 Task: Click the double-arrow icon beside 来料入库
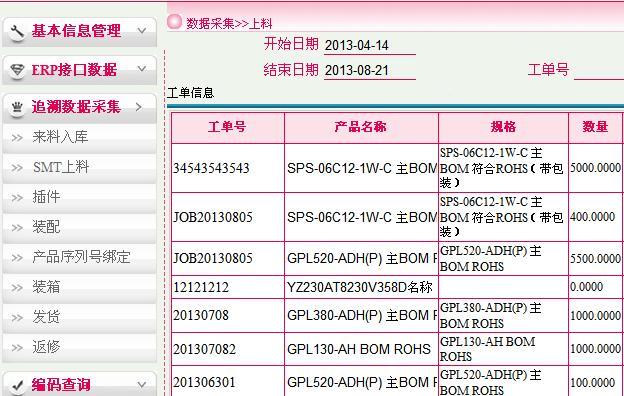(17, 138)
